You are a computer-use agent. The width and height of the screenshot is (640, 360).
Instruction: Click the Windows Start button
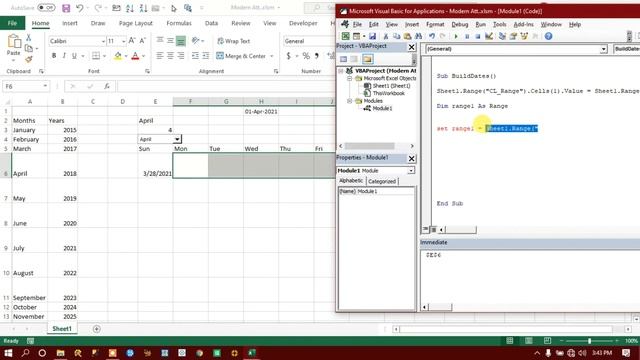coord(8,353)
